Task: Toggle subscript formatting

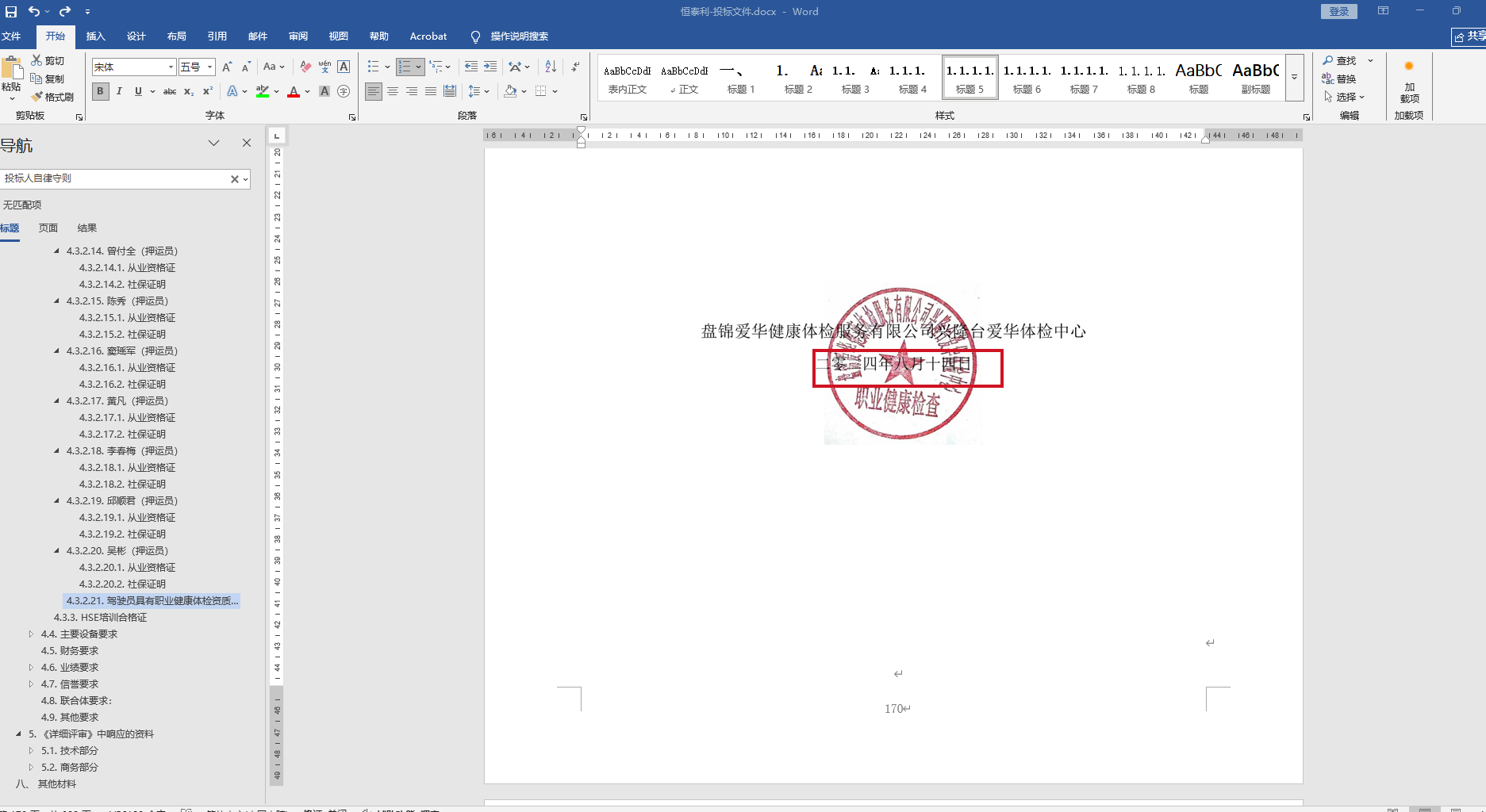Action: tap(189, 91)
